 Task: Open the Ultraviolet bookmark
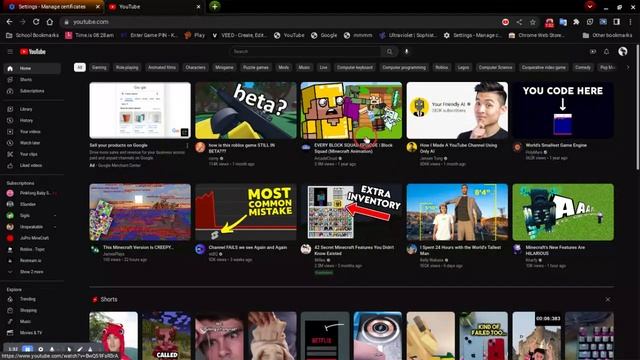[x=408, y=36]
